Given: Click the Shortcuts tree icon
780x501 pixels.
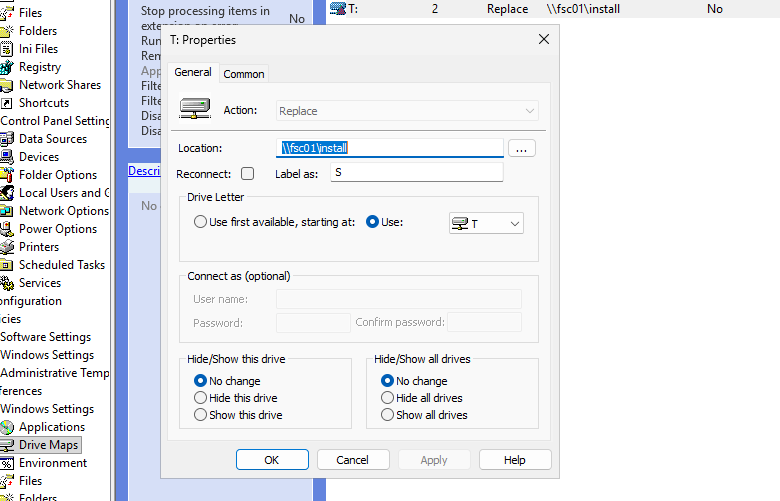Looking at the screenshot, I should (x=7, y=103).
